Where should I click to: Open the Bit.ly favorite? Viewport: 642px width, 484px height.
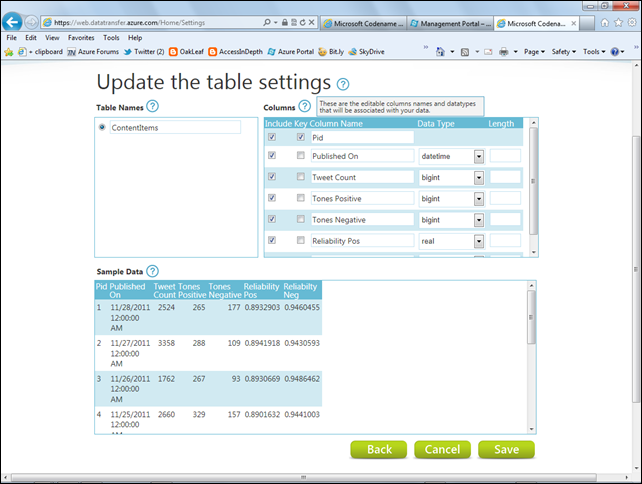coord(331,52)
